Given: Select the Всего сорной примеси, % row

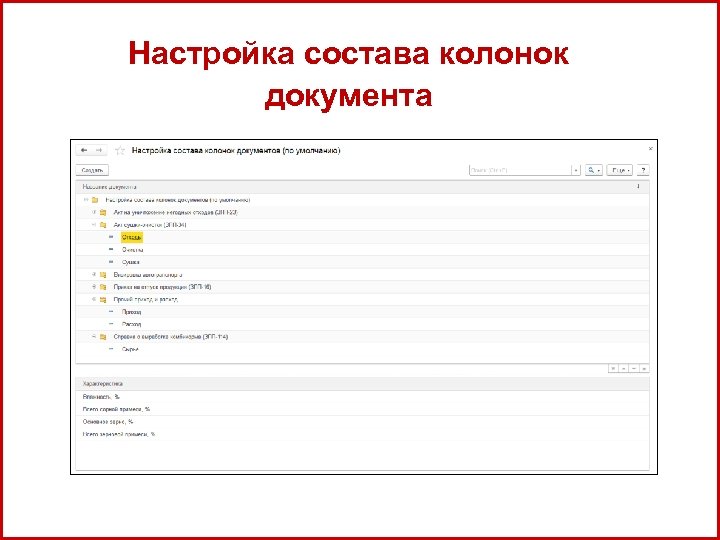Looking at the screenshot, I should [362, 409].
